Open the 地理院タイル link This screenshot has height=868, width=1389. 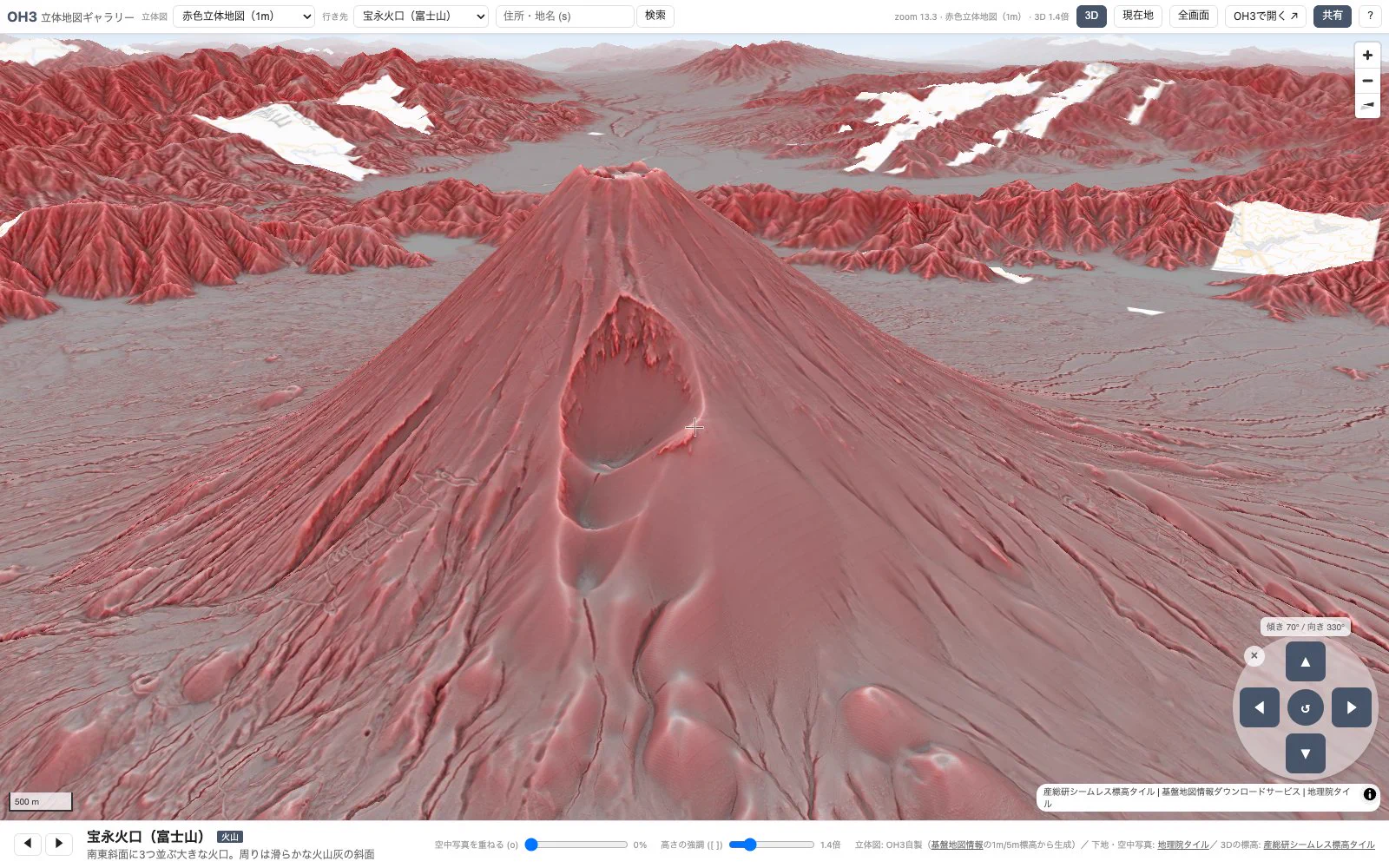pos(1182,845)
